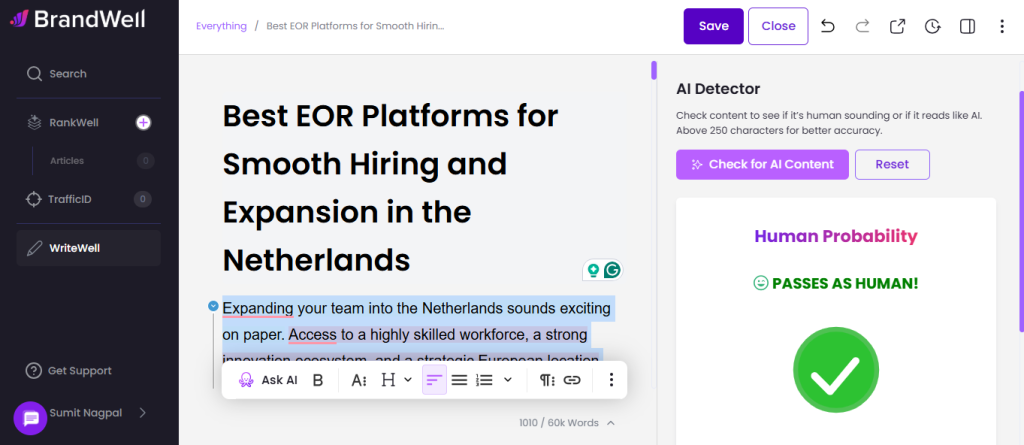Click the text size icon in toolbar

[x=360, y=380]
